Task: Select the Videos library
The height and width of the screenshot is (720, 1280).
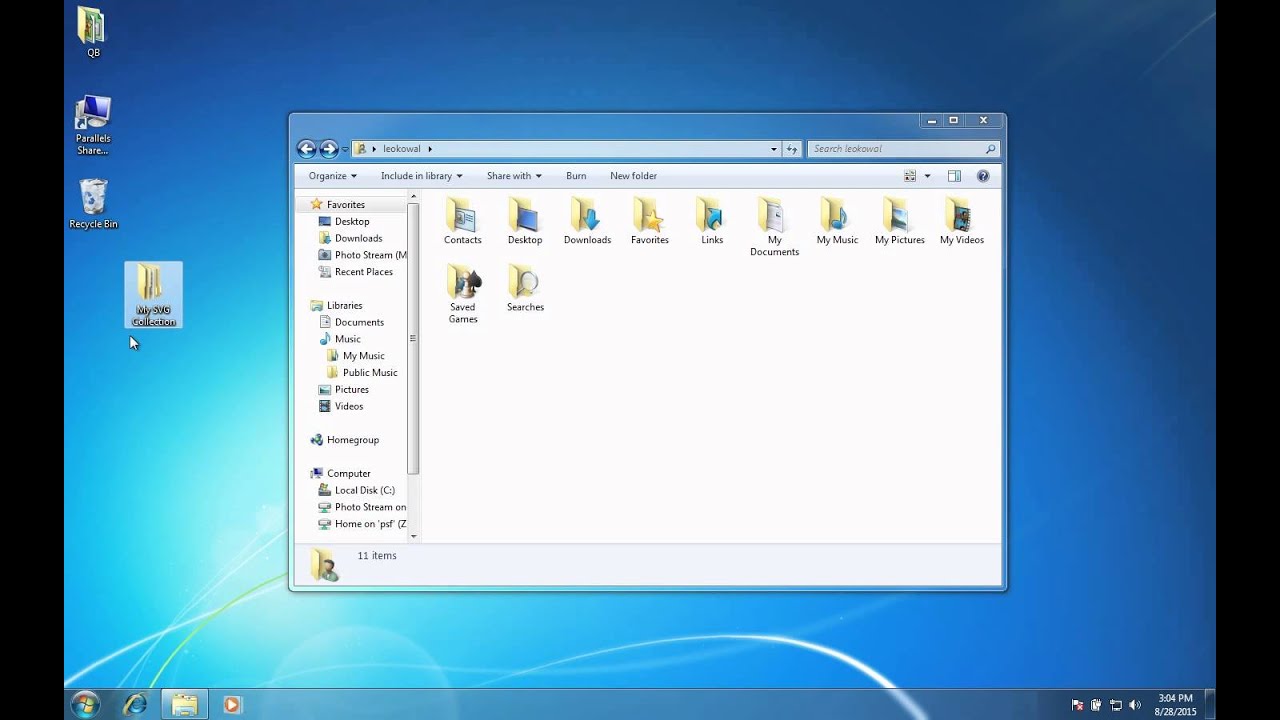Action: pos(348,406)
